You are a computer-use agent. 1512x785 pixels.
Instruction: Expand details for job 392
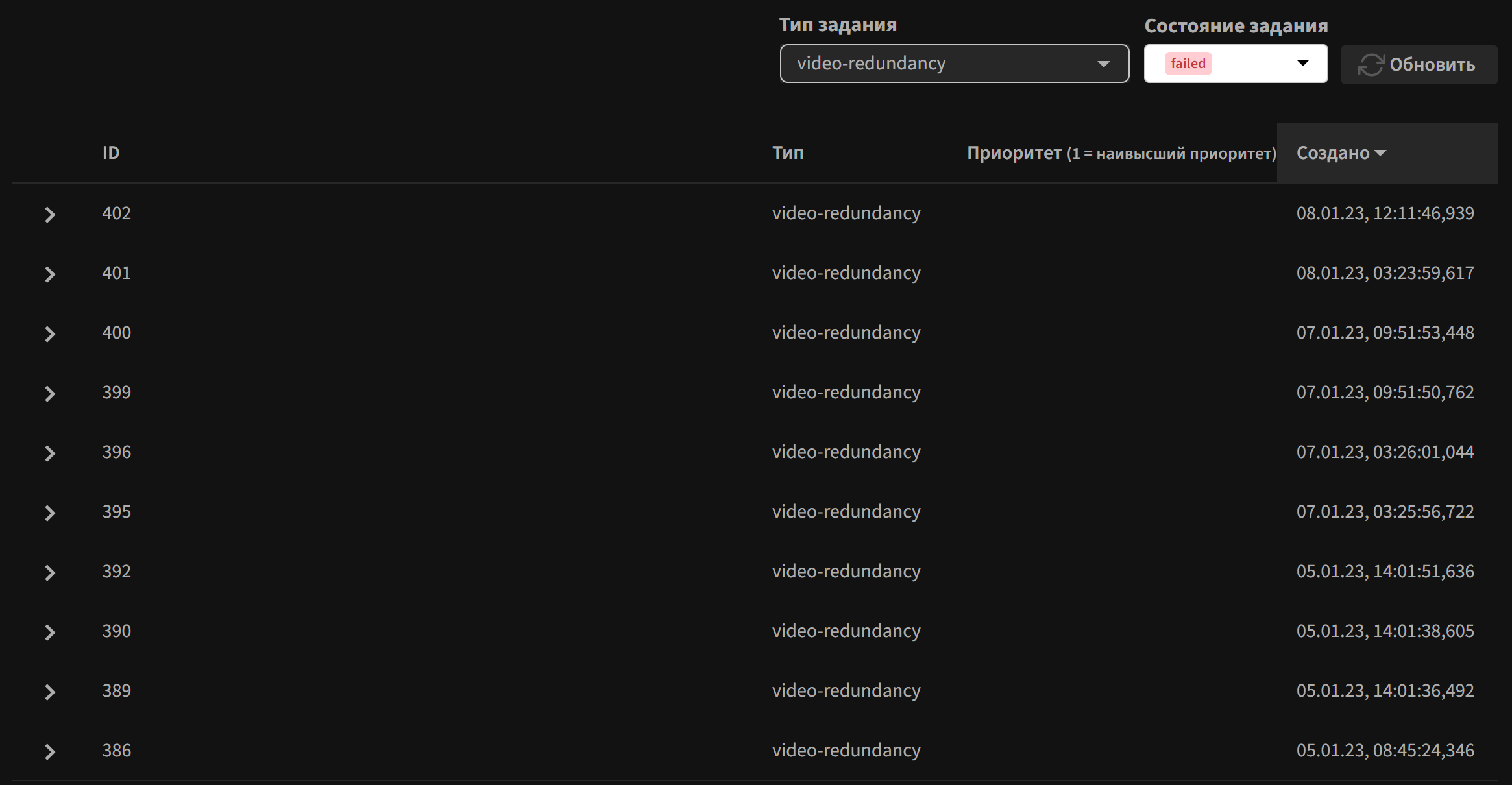[50, 573]
